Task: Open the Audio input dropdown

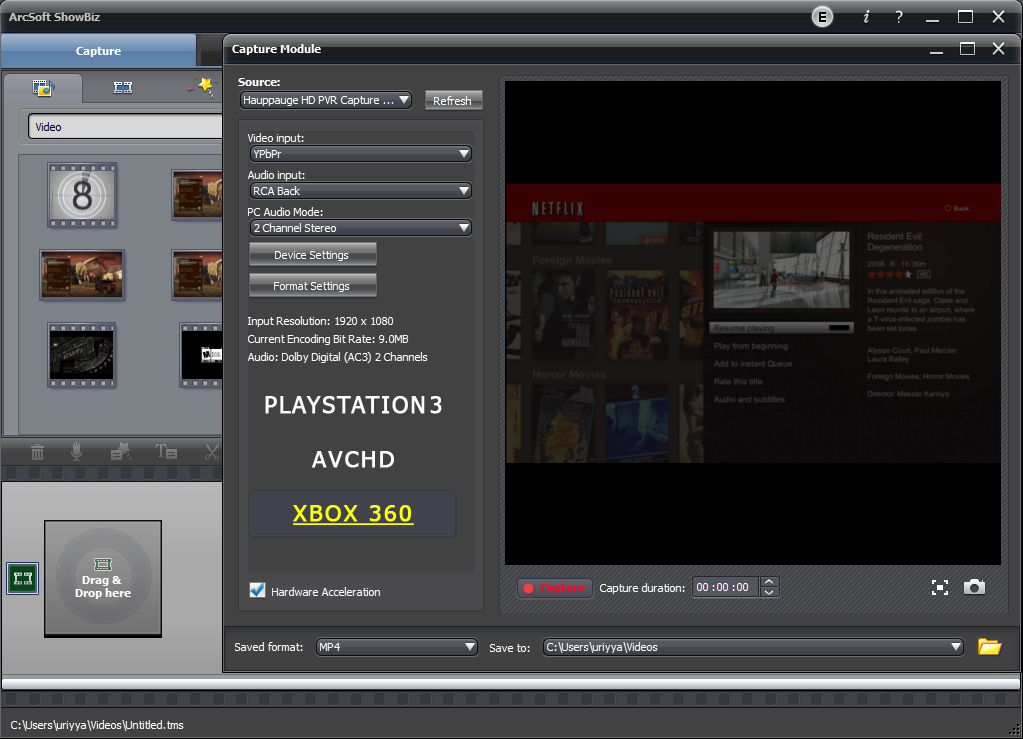Action: coord(361,191)
